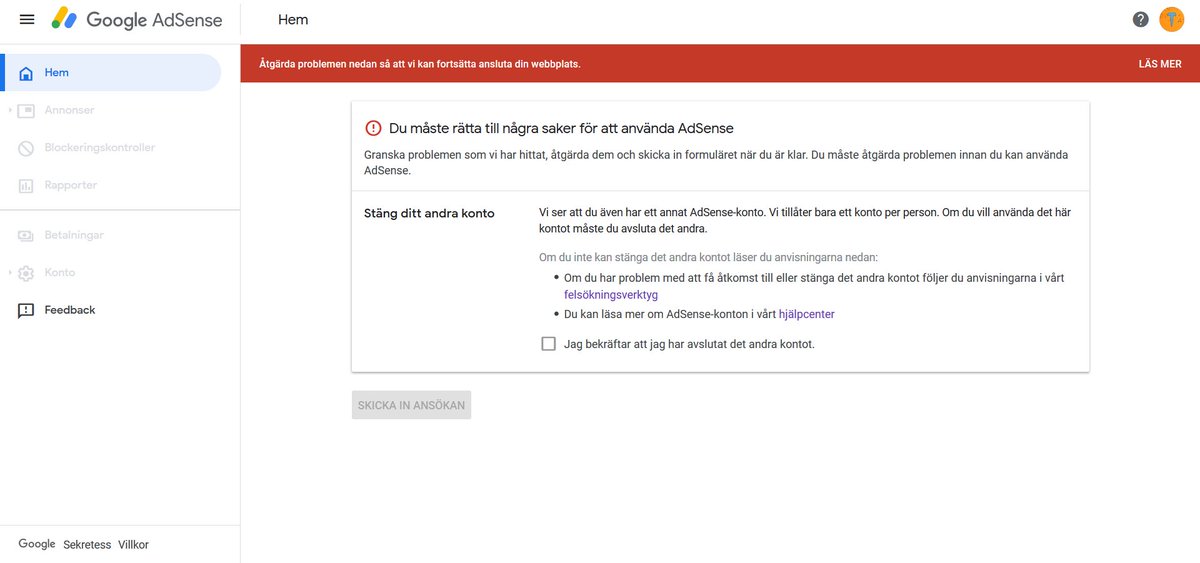The image size is (1200, 563).
Task: Select Hem in the sidebar
Action: pyautogui.click(x=111, y=73)
